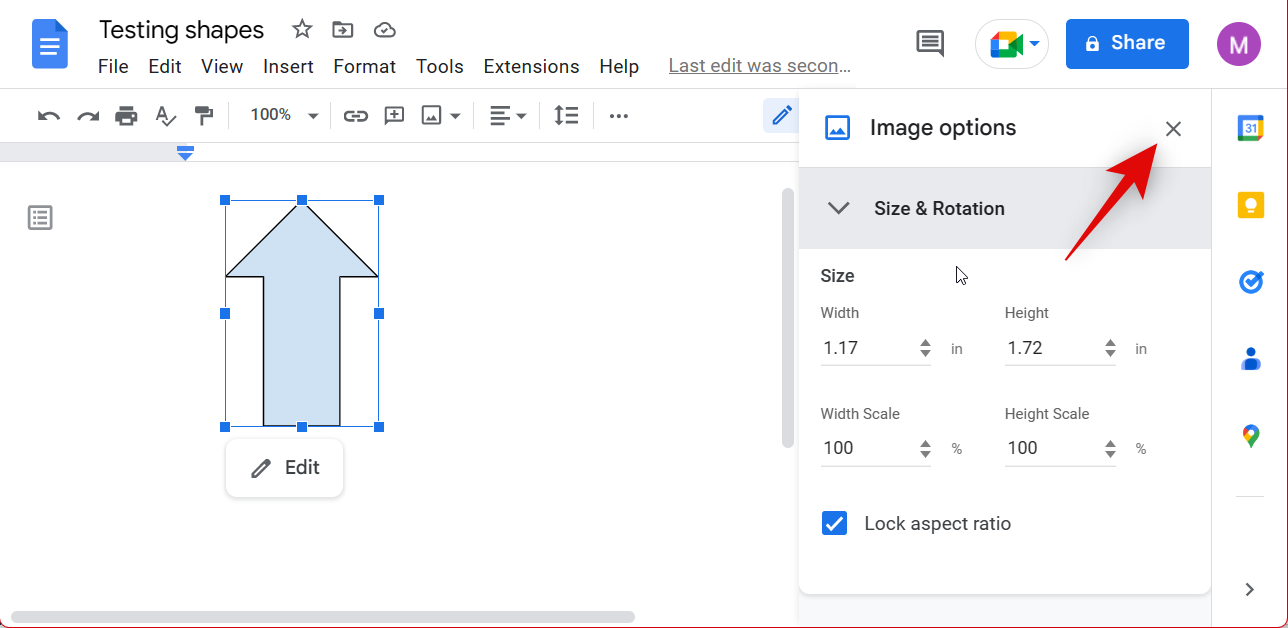Image resolution: width=1288 pixels, height=628 pixels.
Task: Open the Insert menu
Action: tap(288, 67)
